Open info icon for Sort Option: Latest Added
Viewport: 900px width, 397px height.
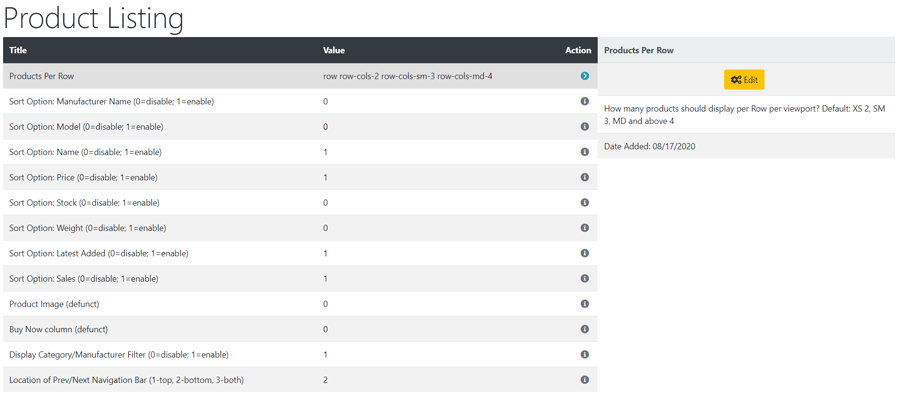point(585,253)
